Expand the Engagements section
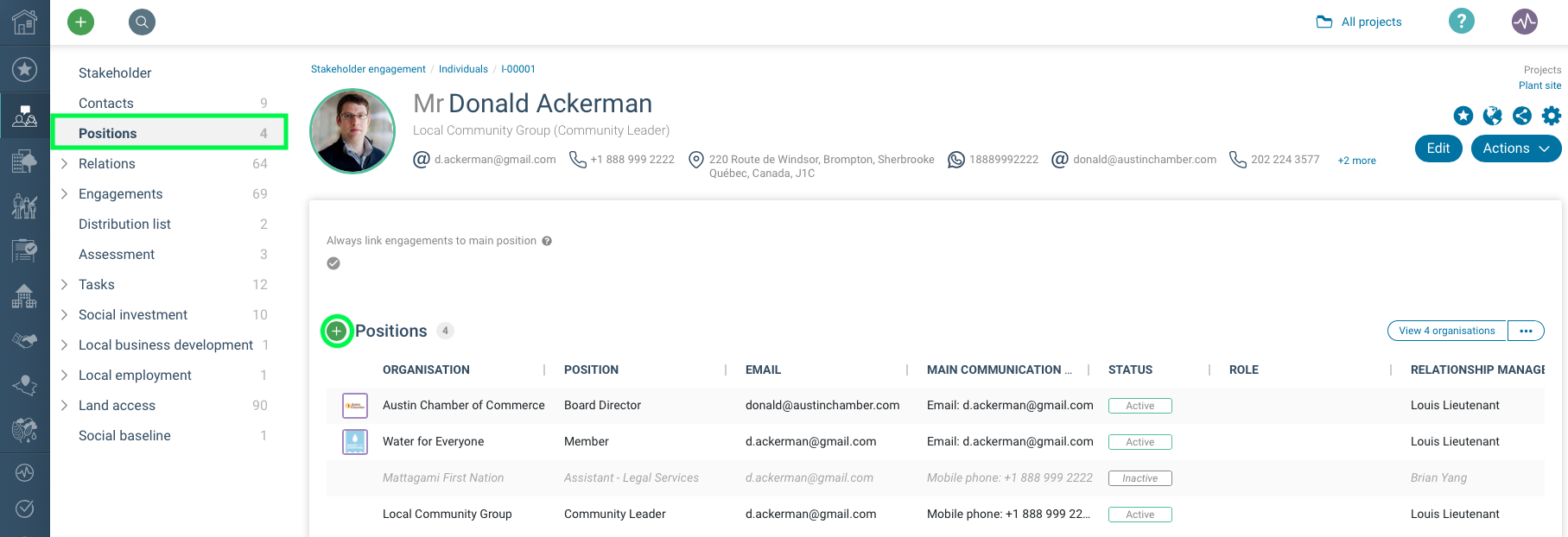 (x=64, y=193)
